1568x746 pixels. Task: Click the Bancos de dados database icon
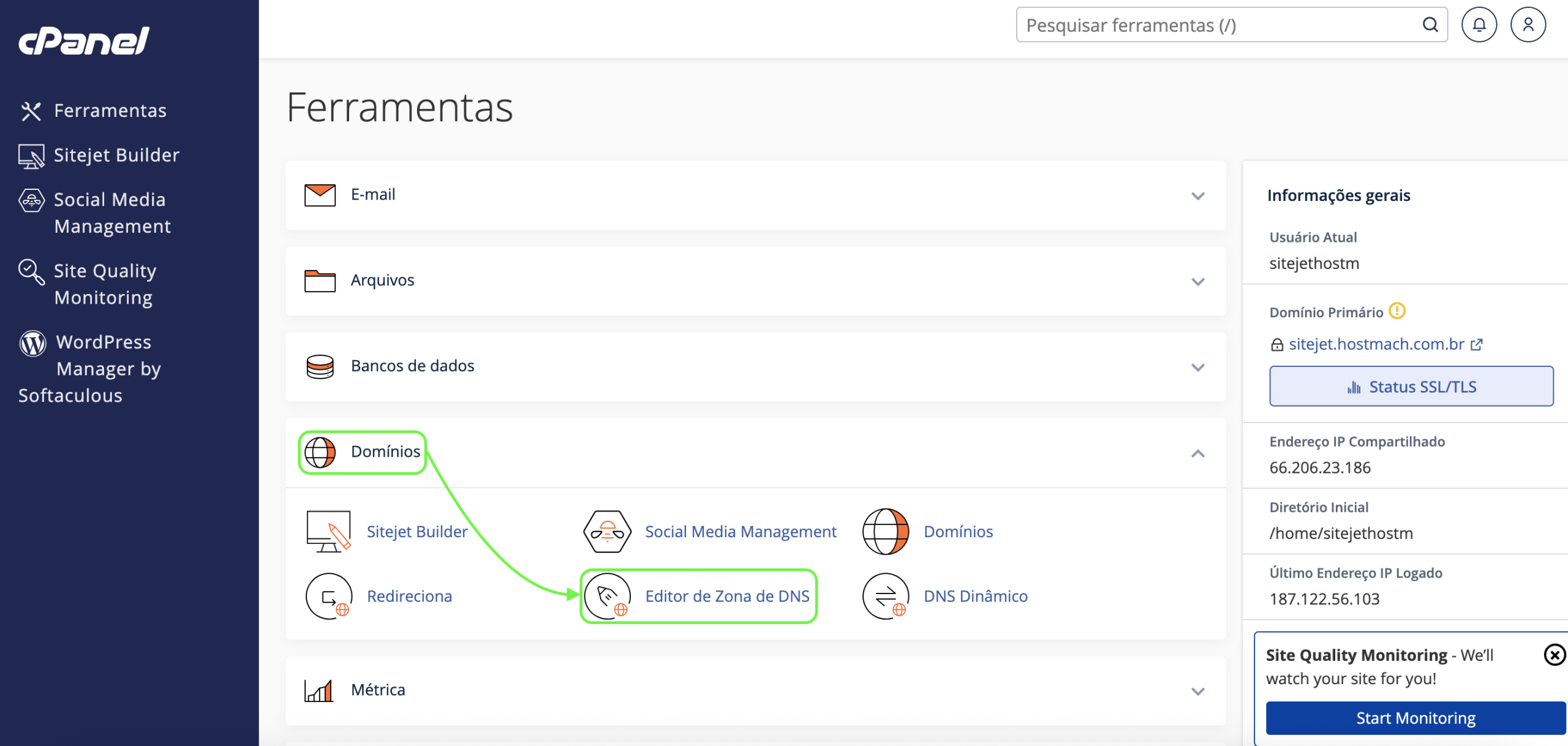click(320, 366)
